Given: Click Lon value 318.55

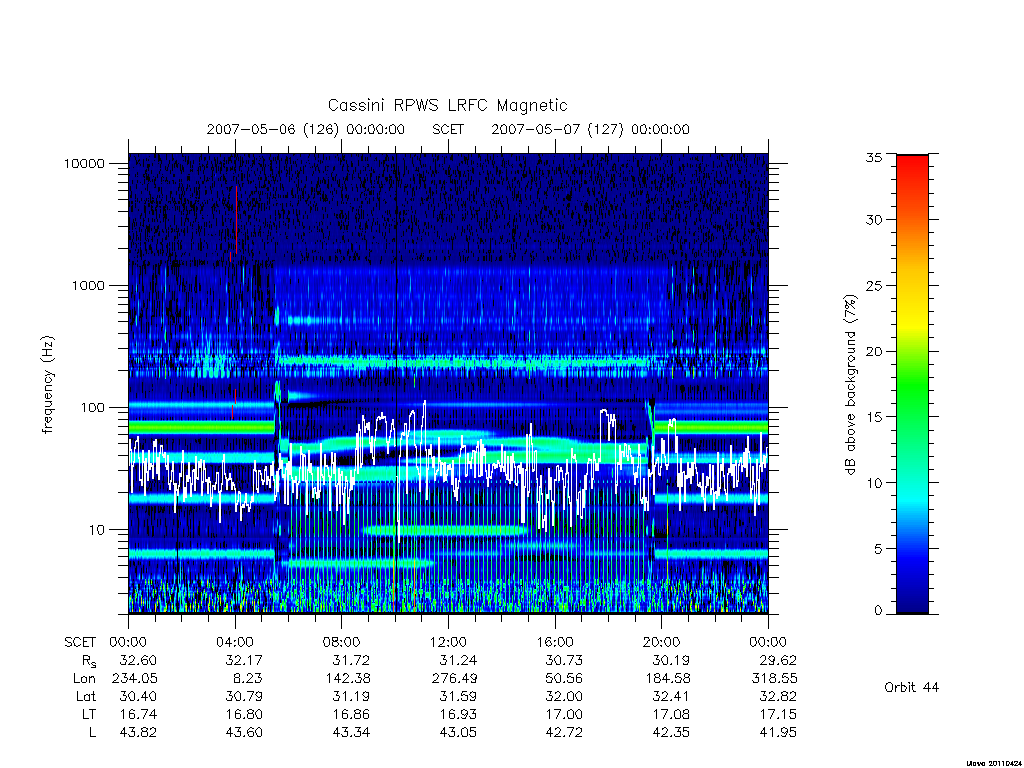Looking at the screenshot, I should tap(775, 679).
